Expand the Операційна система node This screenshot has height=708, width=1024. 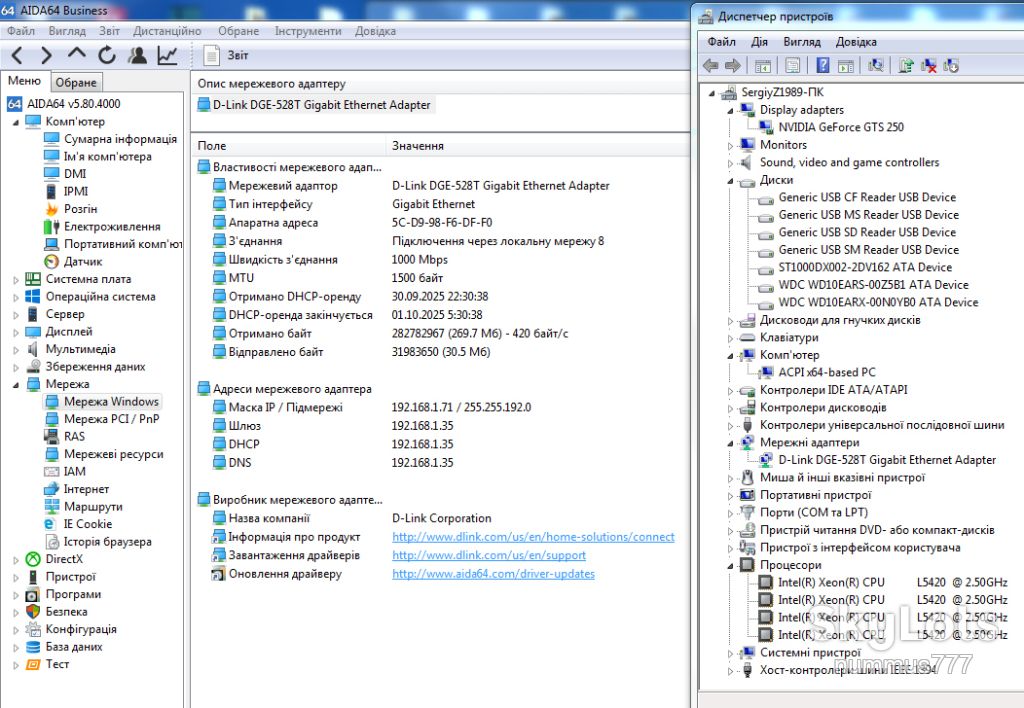point(16,297)
